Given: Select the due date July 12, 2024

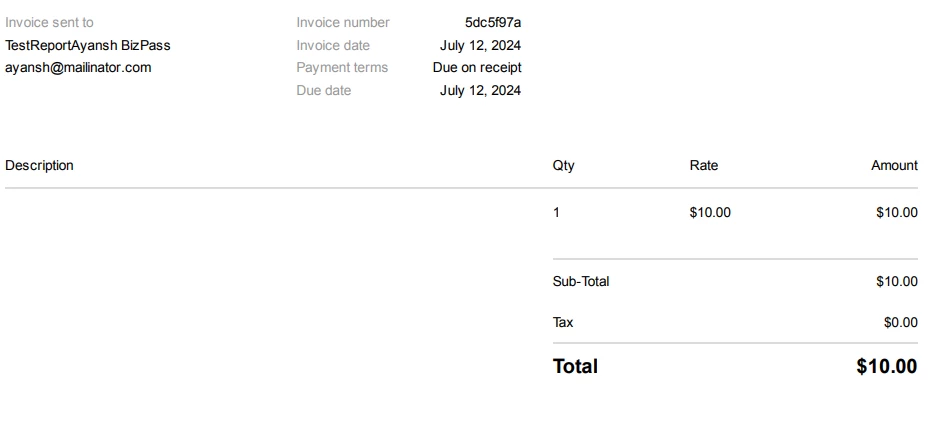Looking at the screenshot, I should [480, 91].
